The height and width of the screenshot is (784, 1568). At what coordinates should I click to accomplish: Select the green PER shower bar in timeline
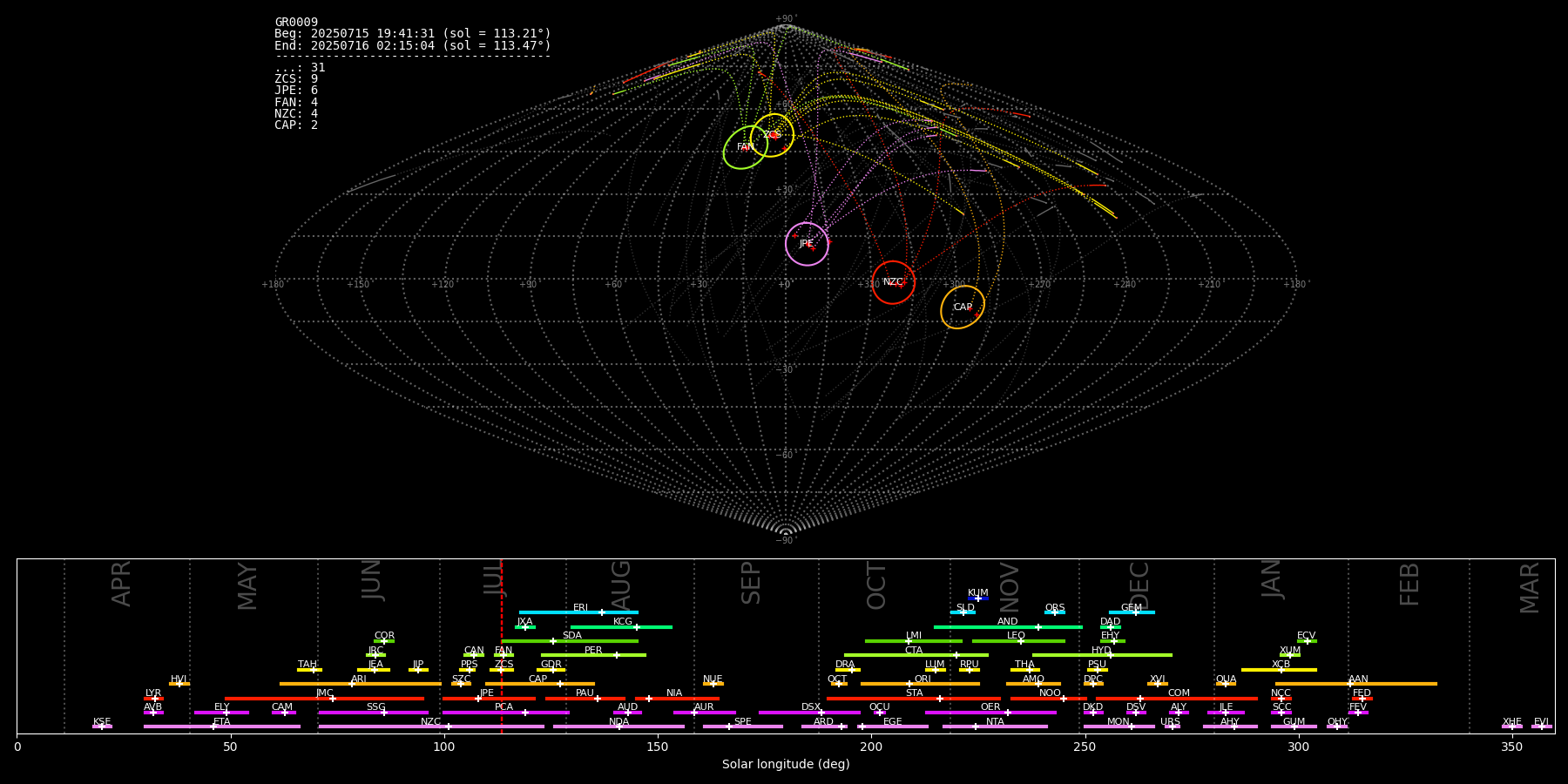coord(593,655)
